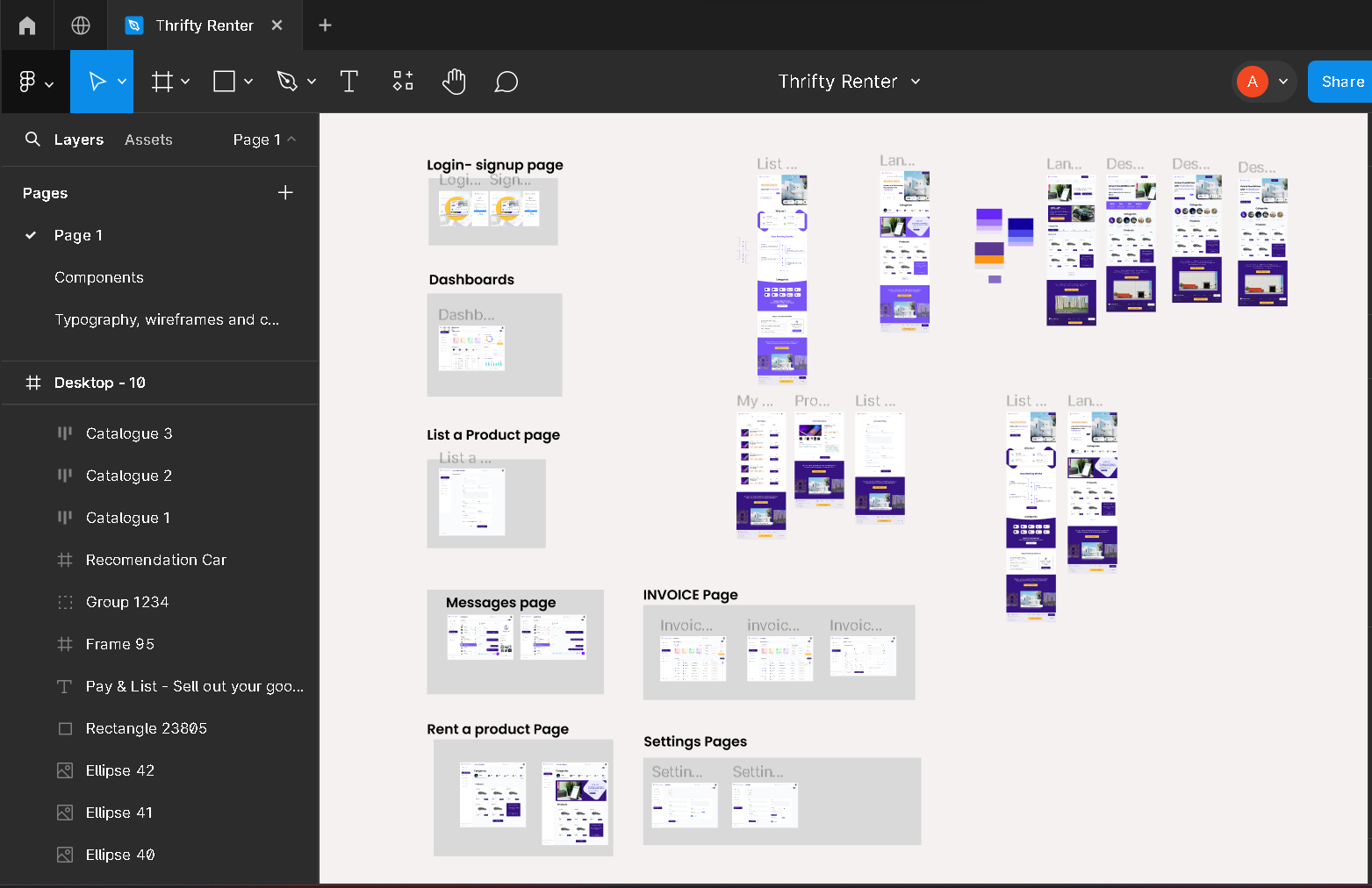Expand the Page 1 page selector chevron
Screen dimensions: 1372x888
291,139
